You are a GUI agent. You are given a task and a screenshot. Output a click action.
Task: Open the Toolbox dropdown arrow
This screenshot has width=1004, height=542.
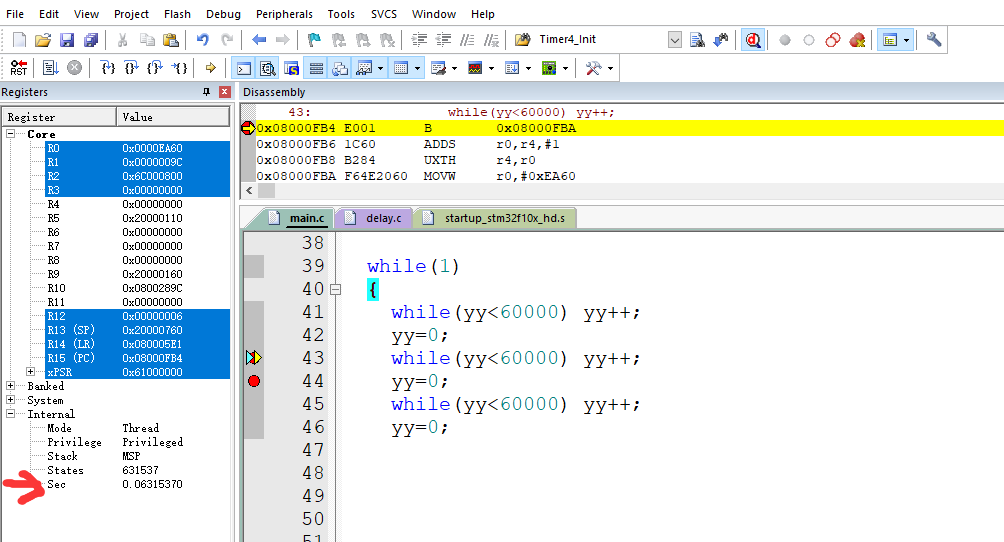point(610,68)
